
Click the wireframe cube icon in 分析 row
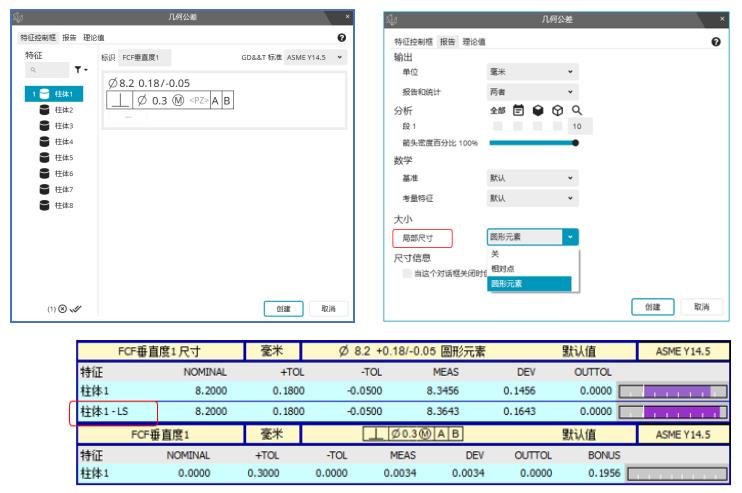coord(557,110)
